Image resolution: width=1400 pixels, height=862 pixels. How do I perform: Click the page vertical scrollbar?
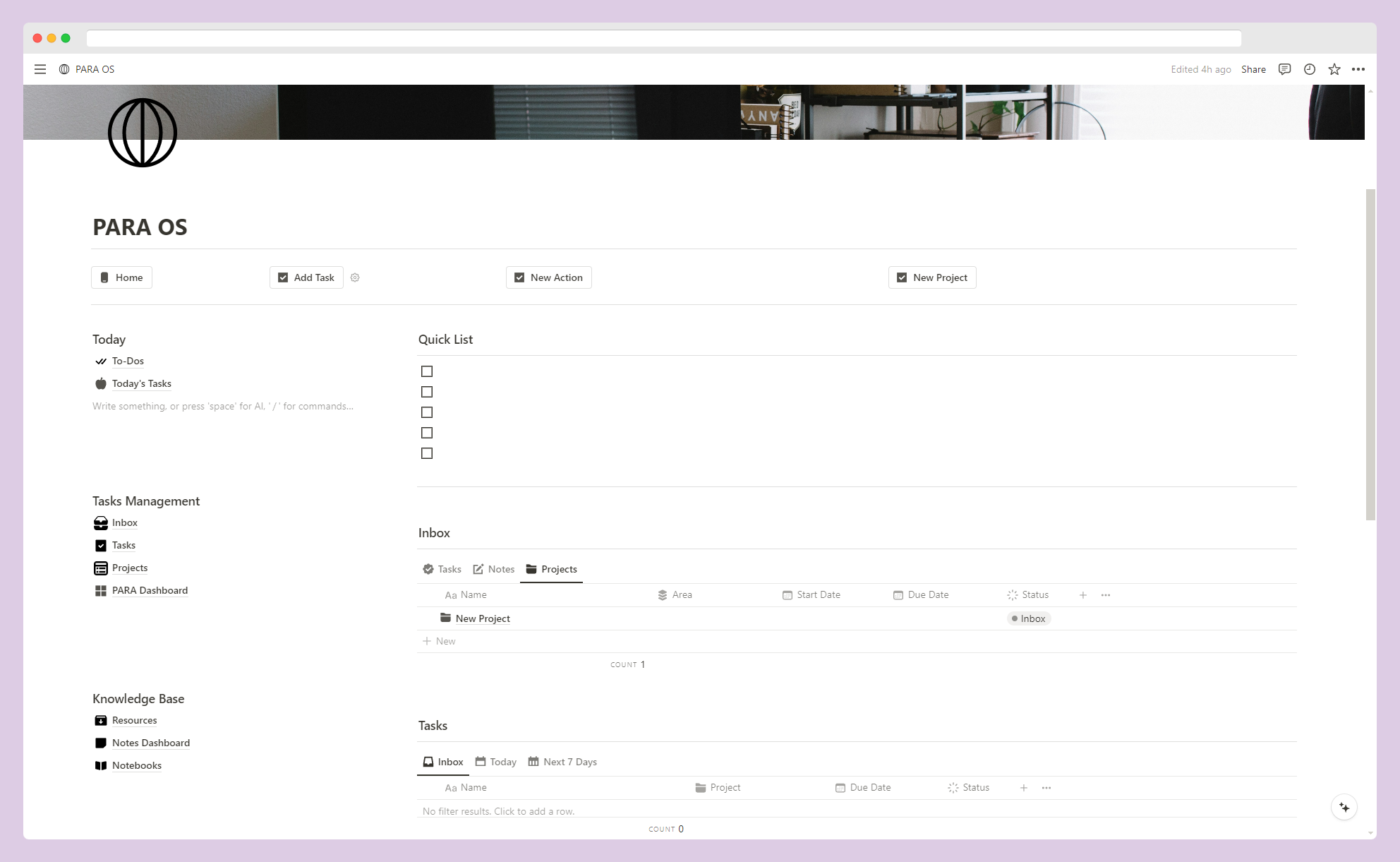pos(1370,354)
